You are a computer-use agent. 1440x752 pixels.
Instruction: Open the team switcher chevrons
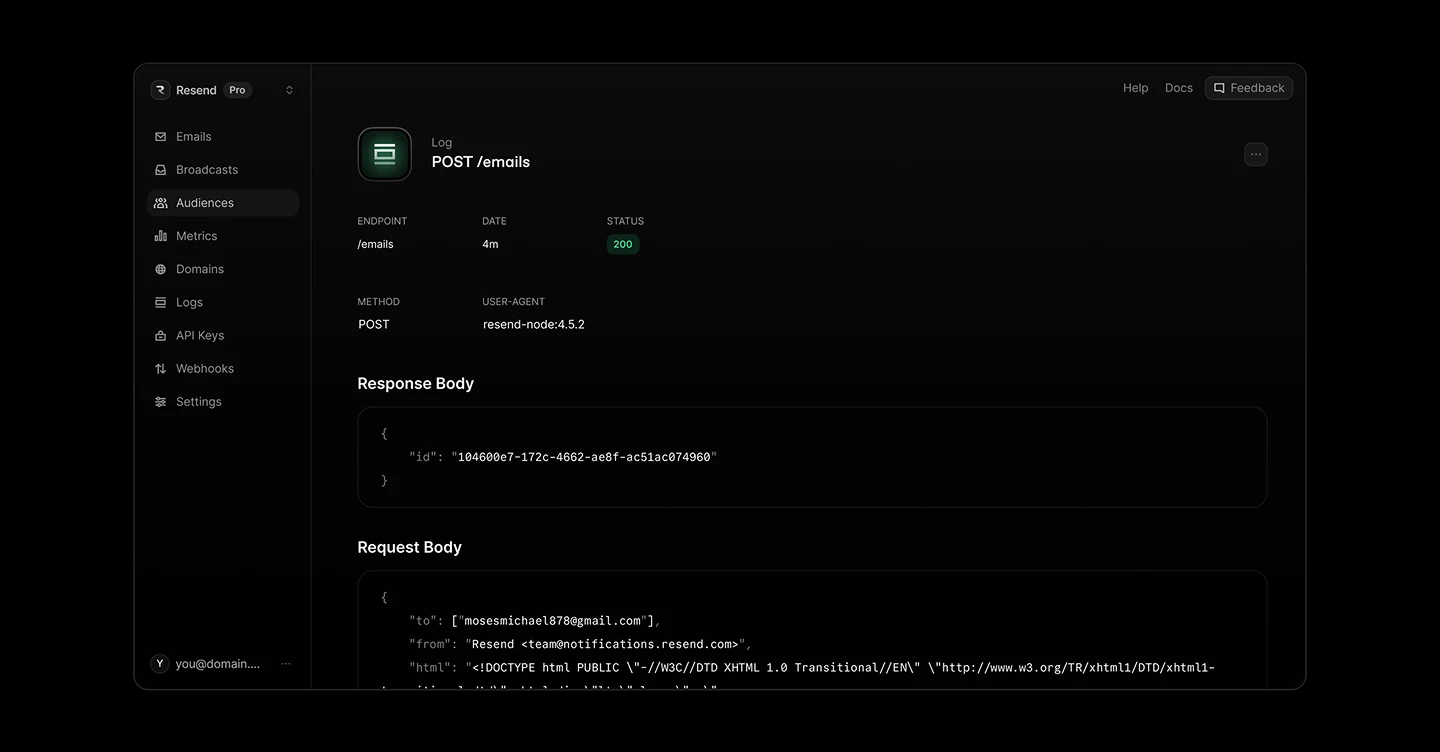click(x=289, y=90)
